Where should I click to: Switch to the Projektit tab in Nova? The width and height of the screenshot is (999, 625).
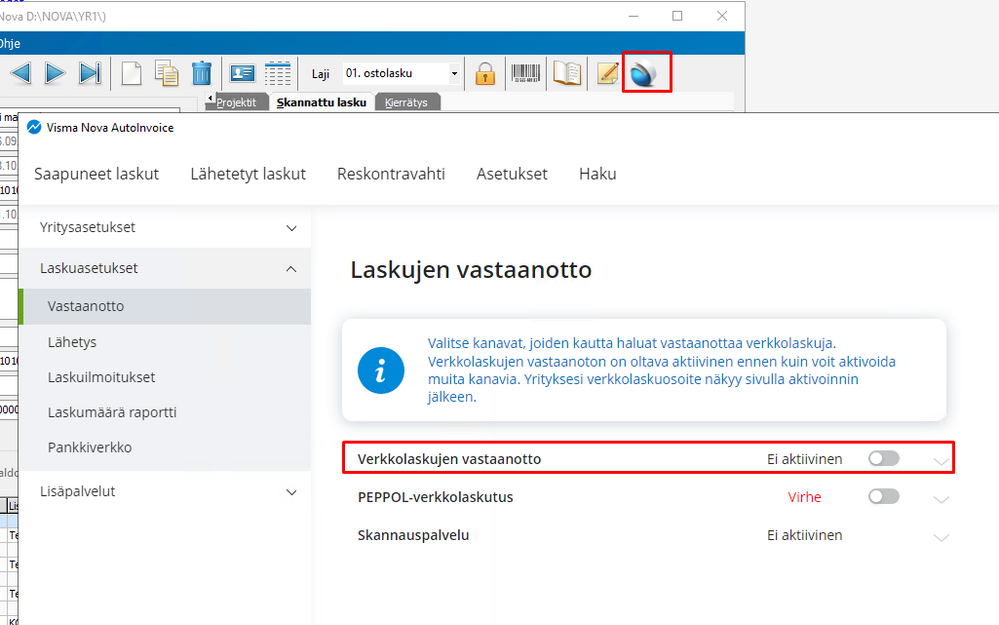(x=236, y=103)
